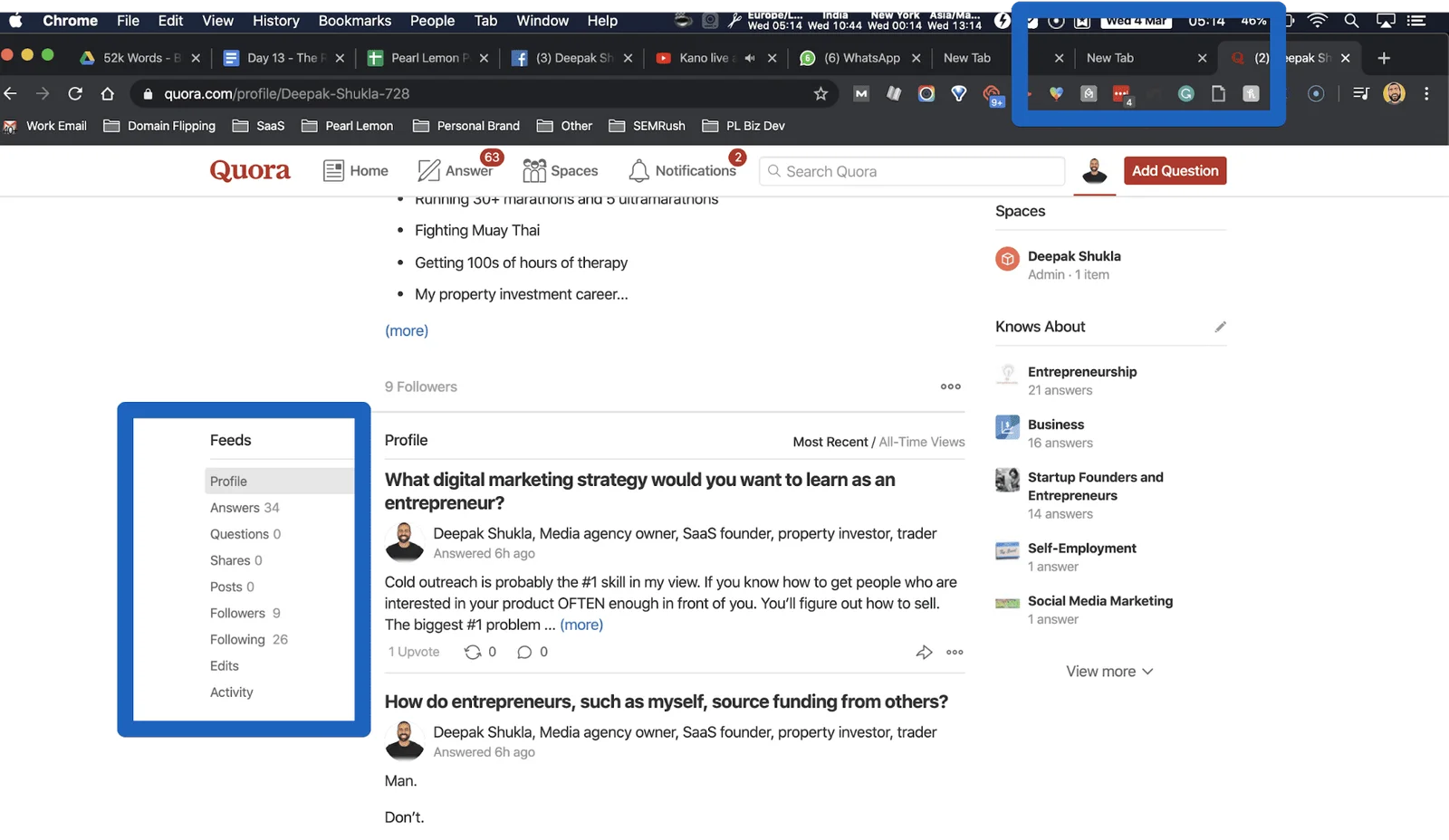Open the browser home page icon
The width and height of the screenshot is (1449, 840).
(x=107, y=93)
